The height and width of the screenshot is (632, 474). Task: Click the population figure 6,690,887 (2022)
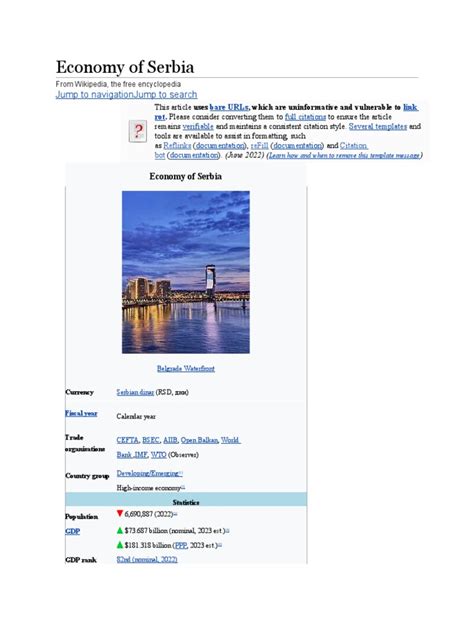click(x=148, y=514)
